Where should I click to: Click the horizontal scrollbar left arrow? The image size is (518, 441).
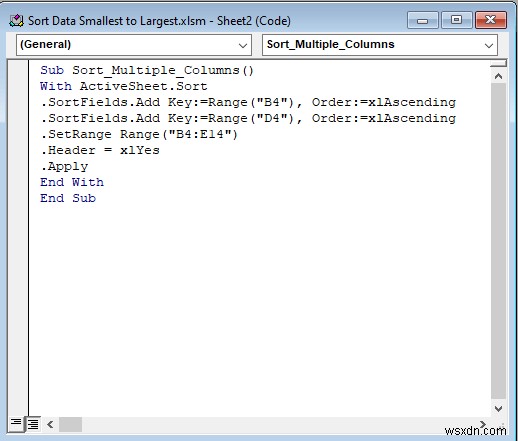[x=50, y=424]
